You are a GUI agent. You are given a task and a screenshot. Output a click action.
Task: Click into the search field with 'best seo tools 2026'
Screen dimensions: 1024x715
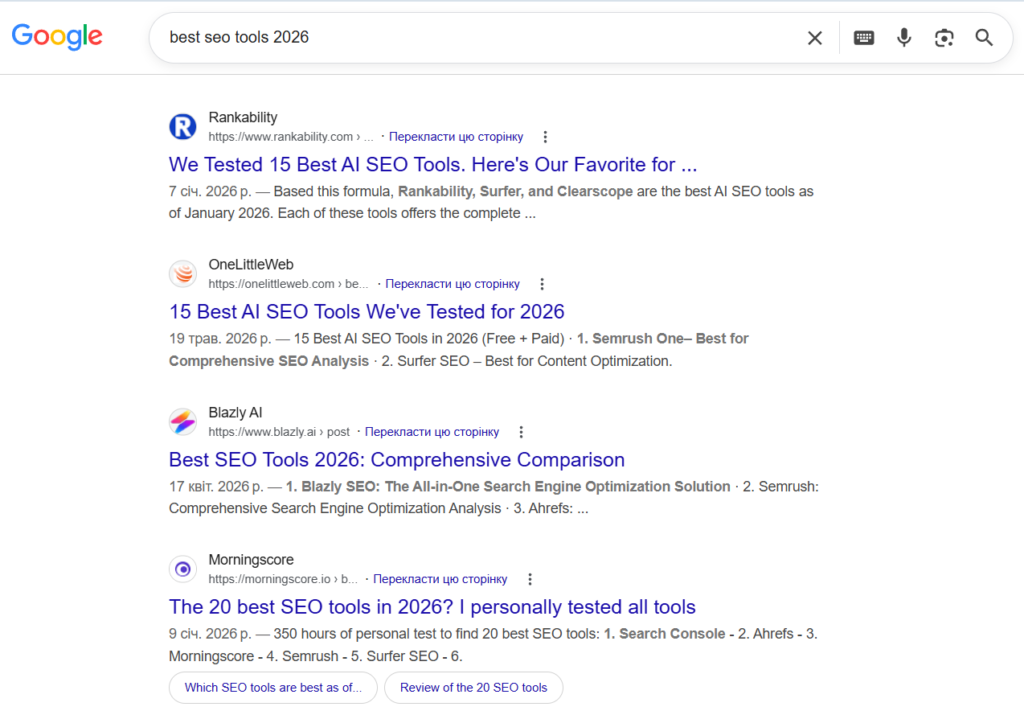[483, 37]
